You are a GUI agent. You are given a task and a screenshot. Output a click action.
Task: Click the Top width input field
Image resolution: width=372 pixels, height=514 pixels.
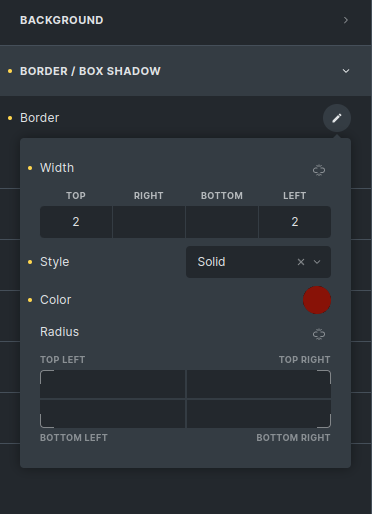click(76, 222)
